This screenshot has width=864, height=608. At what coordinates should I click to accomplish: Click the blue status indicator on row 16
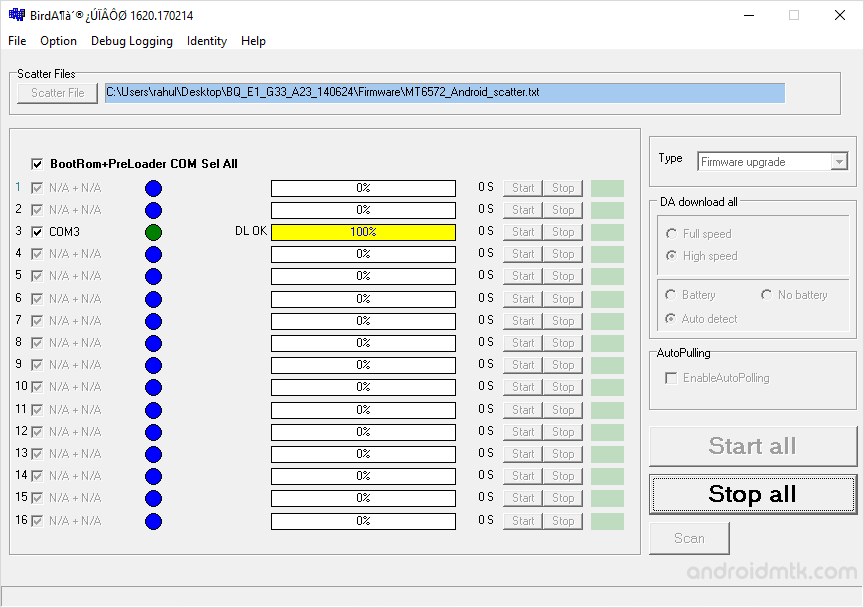click(x=153, y=520)
